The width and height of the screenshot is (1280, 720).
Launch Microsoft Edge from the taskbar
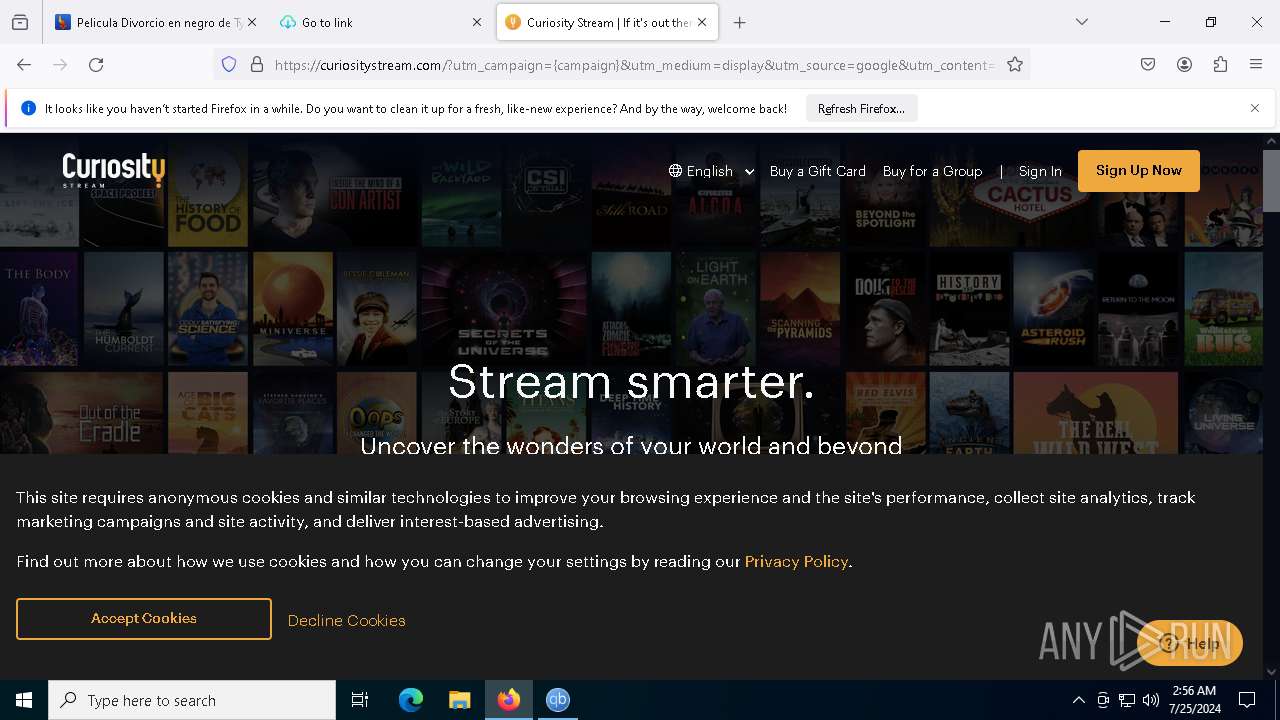[411, 700]
